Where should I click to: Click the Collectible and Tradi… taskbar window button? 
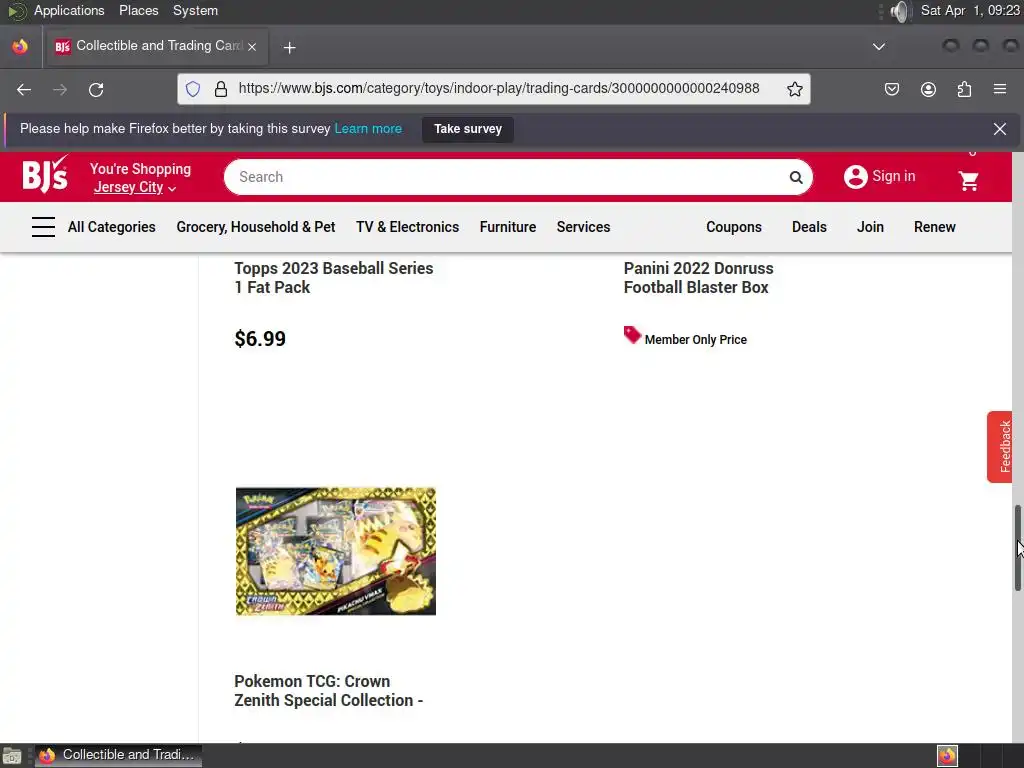(118, 755)
